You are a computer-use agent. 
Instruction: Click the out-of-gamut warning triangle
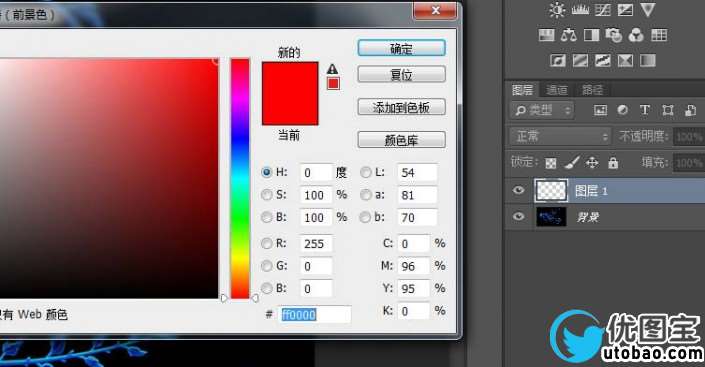tap(332, 69)
